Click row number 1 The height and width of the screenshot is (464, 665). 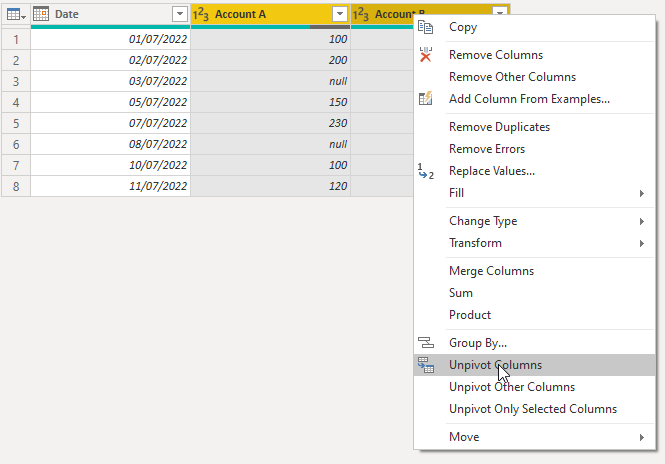click(16, 39)
